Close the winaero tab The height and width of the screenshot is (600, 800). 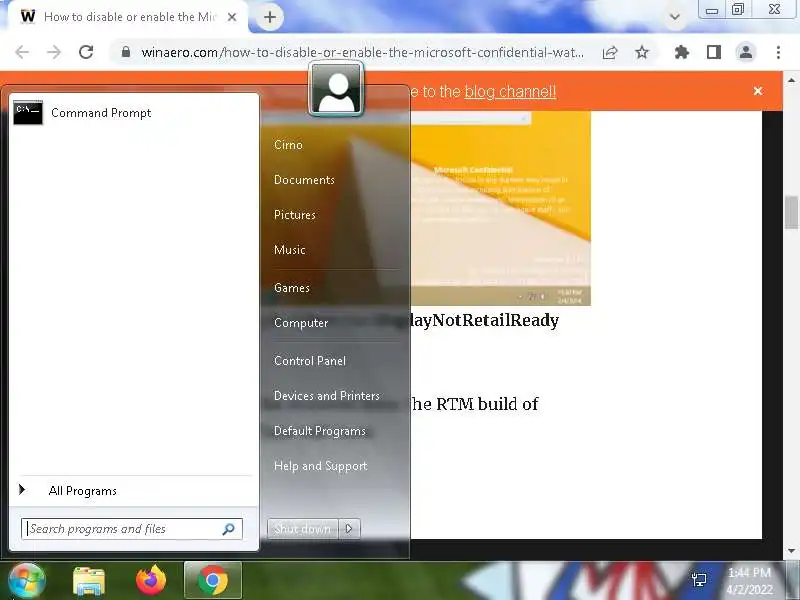(x=232, y=17)
